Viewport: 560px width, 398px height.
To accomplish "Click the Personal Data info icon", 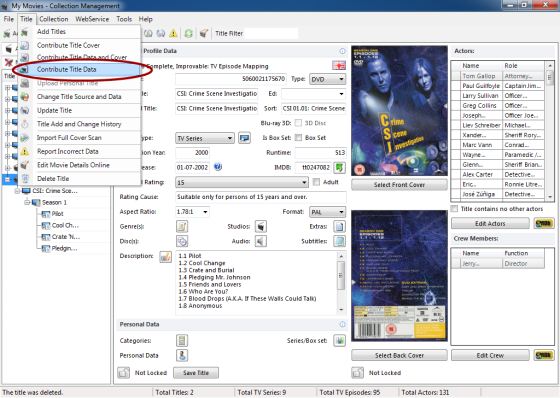I will pyautogui.click(x=342, y=324).
